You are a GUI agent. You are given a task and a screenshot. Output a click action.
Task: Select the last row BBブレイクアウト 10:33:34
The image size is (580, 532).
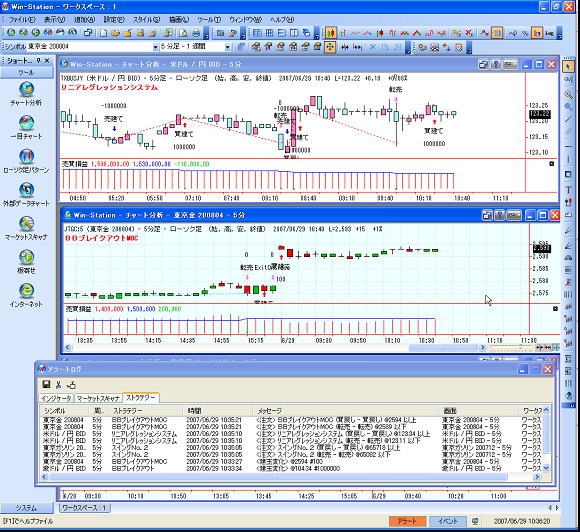pos(291,468)
